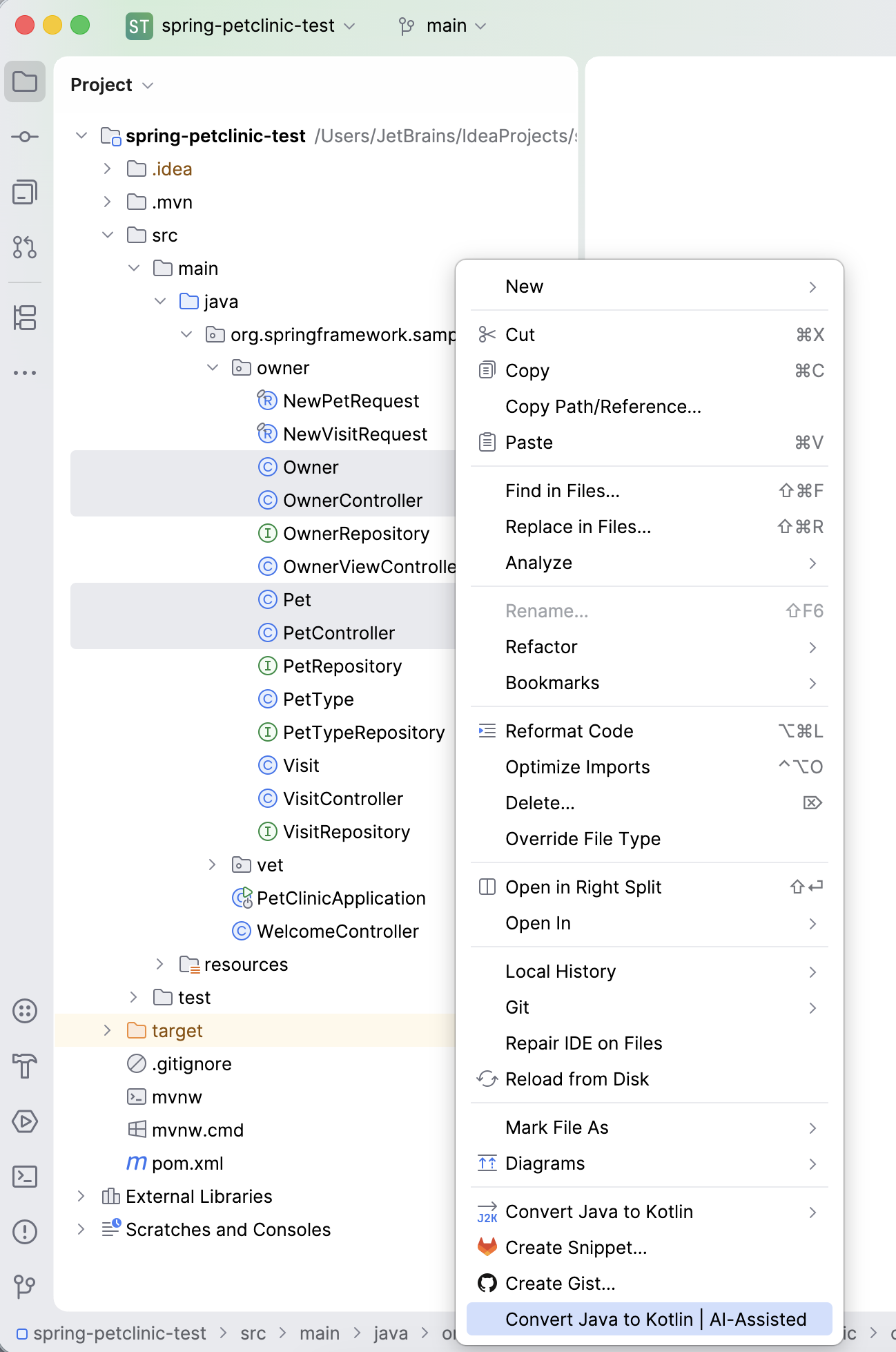Image resolution: width=896 pixels, height=1352 pixels.
Task: Choose Convert Java to Kotlin AI-Assisted
Action: coord(650,1319)
